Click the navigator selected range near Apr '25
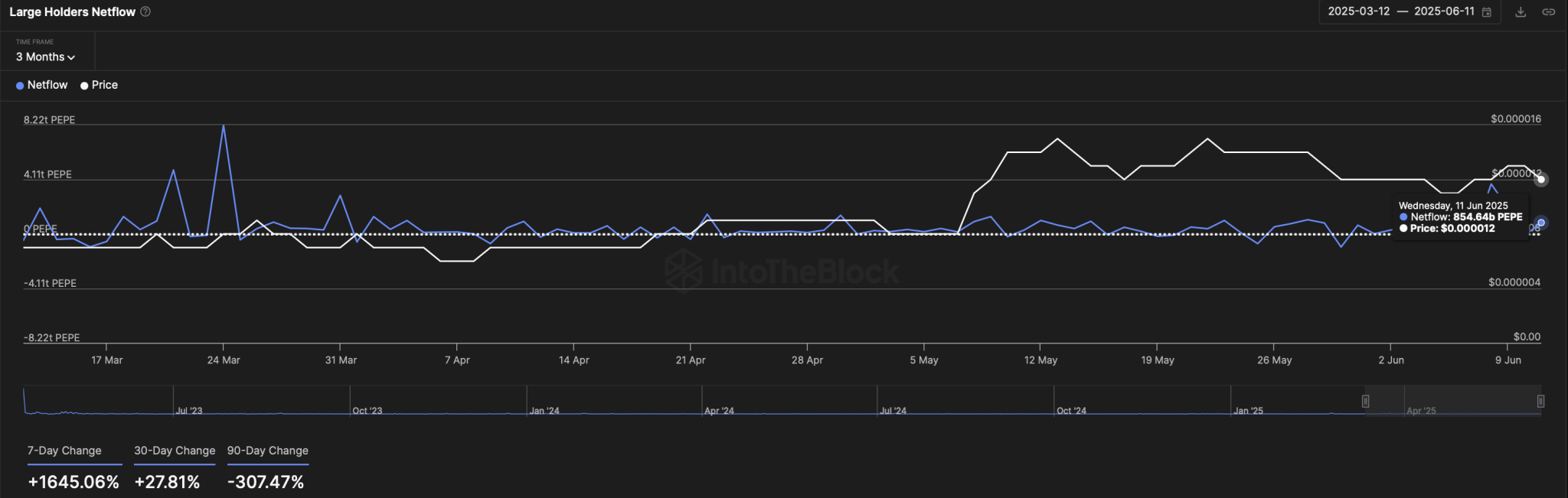Viewport: 1568px width, 498px height. coord(1452,401)
